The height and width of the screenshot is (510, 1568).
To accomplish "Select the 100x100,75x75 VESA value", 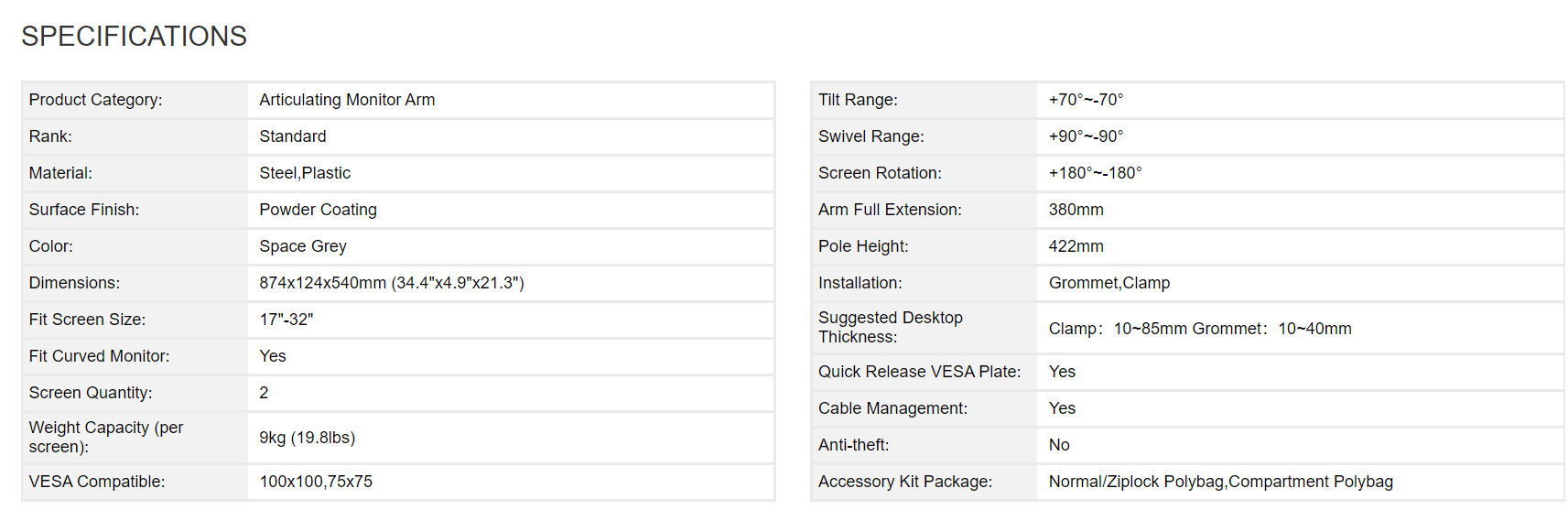I will 316,482.
